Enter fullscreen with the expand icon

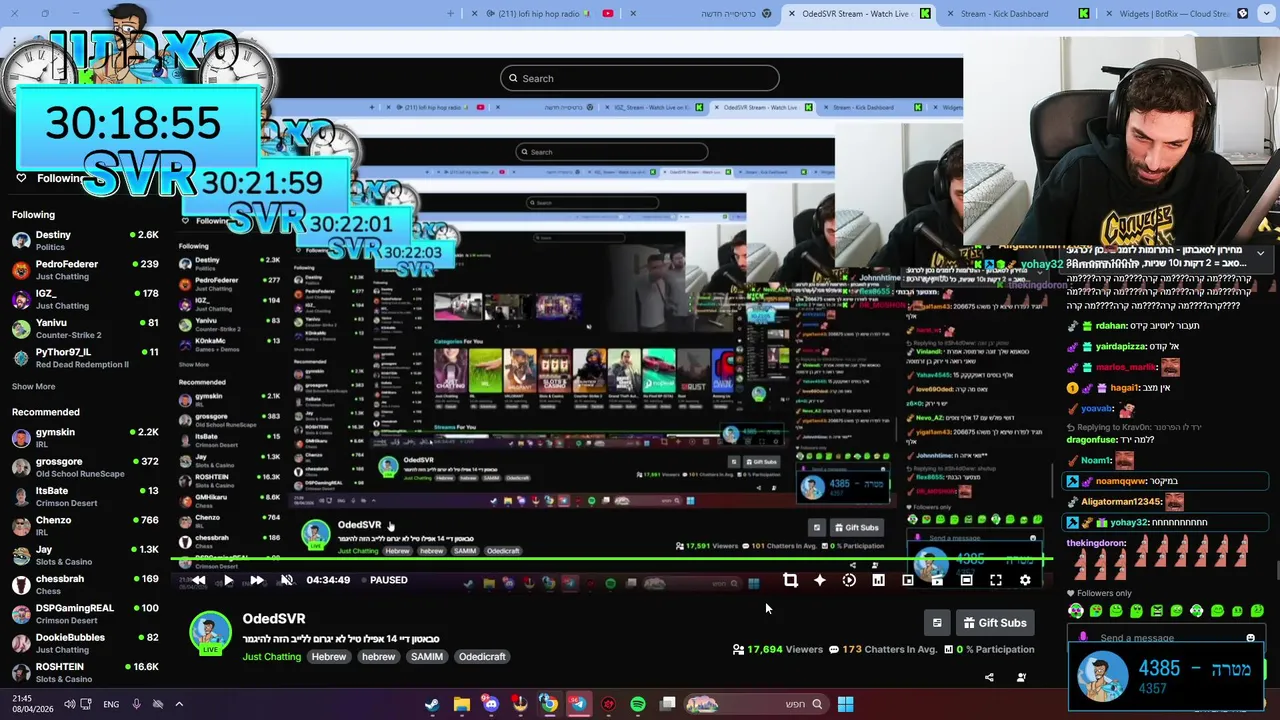pos(996,580)
